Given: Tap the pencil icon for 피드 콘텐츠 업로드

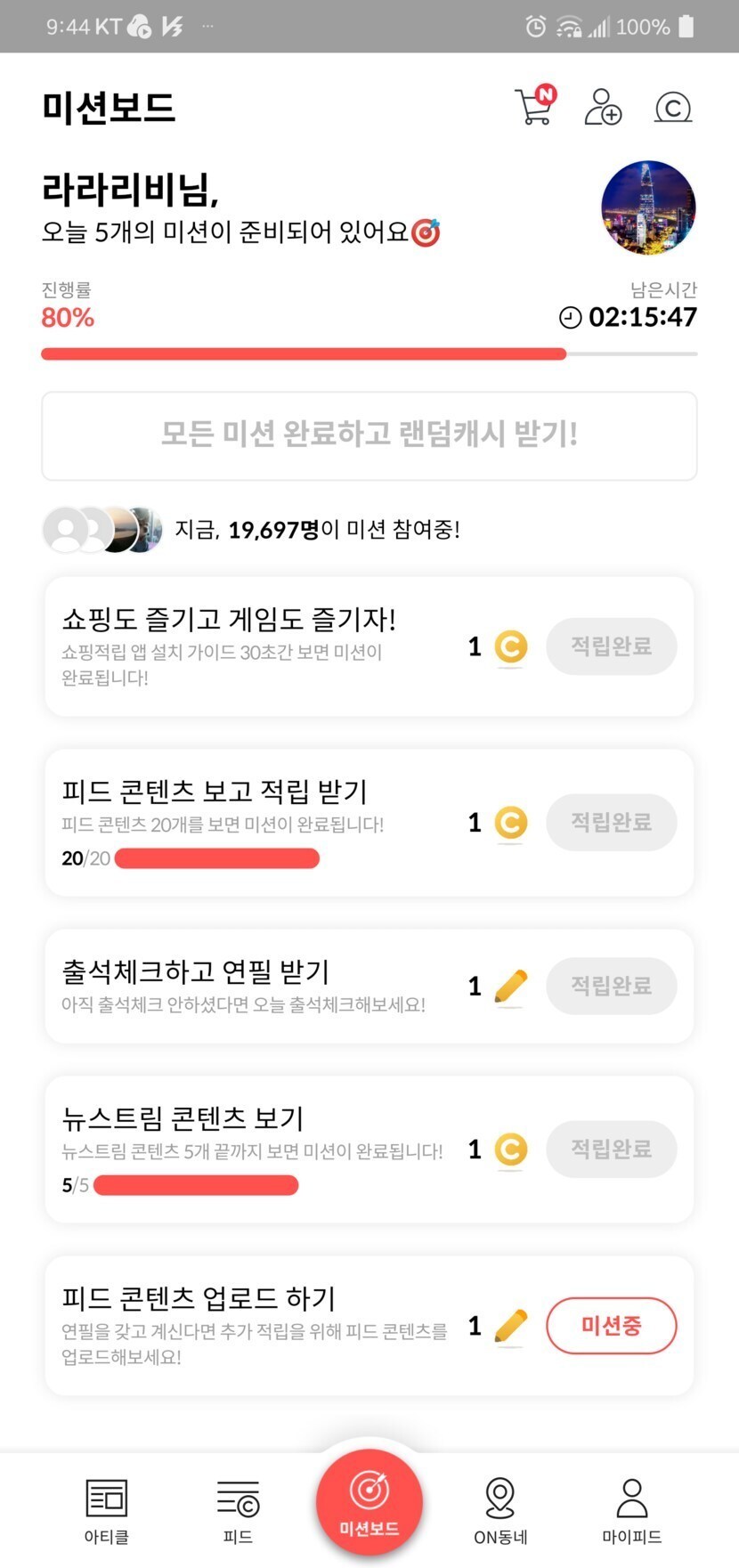Looking at the screenshot, I should (510, 1327).
